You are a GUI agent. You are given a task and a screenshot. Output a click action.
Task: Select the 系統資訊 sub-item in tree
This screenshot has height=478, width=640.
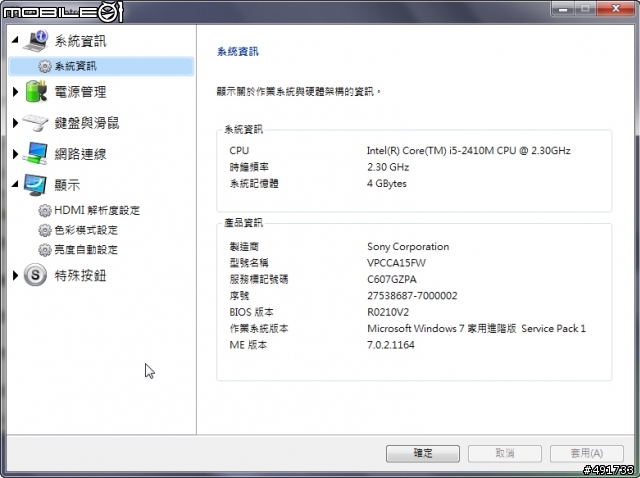(101, 66)
